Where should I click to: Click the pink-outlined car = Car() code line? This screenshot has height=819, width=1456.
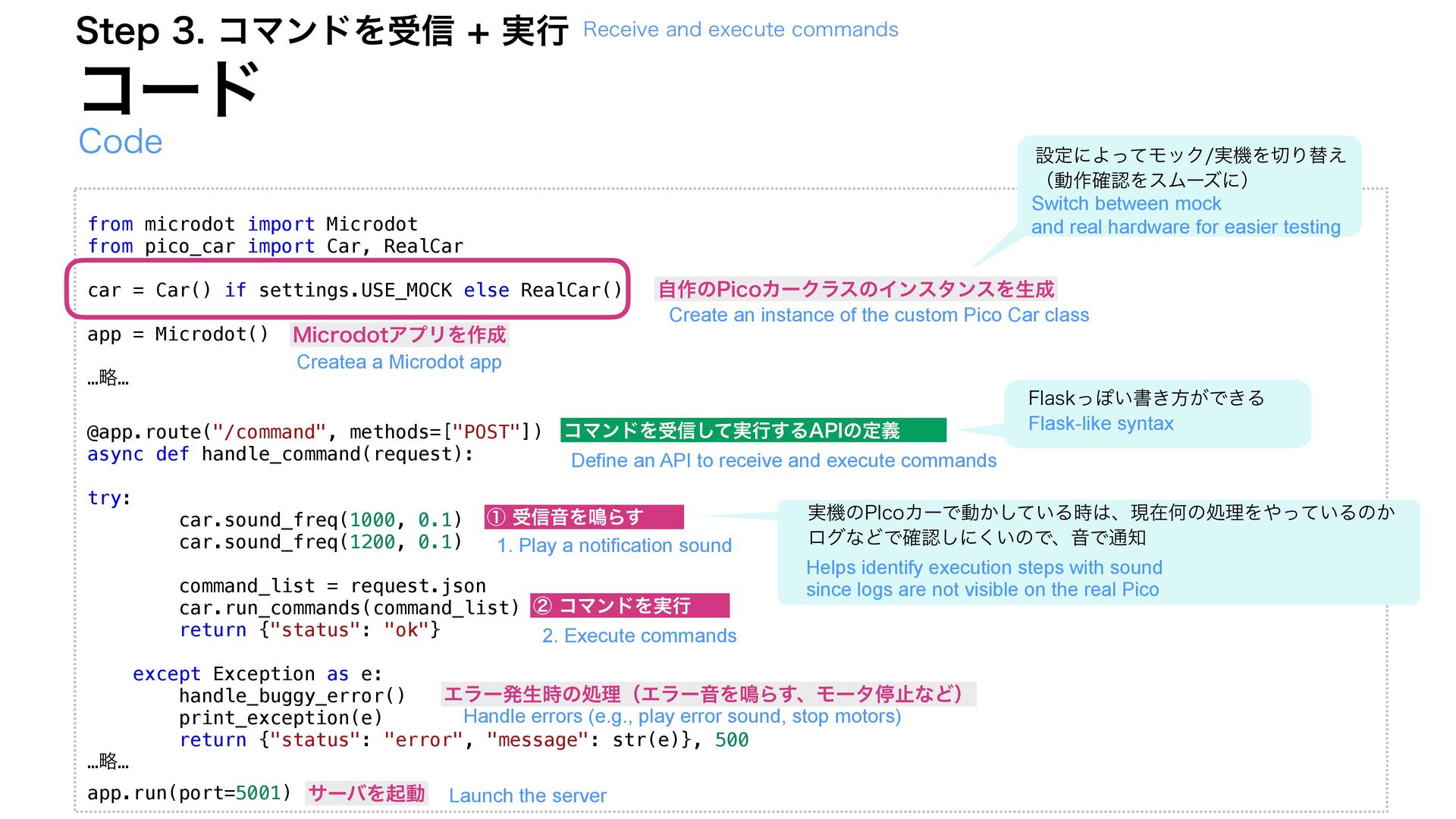354,290
